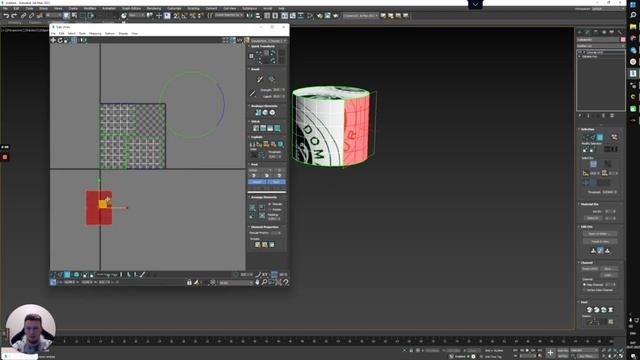The image size is (640, 360).
Task: Click the Load button in Channel rollout
Action: pos(608,275)
